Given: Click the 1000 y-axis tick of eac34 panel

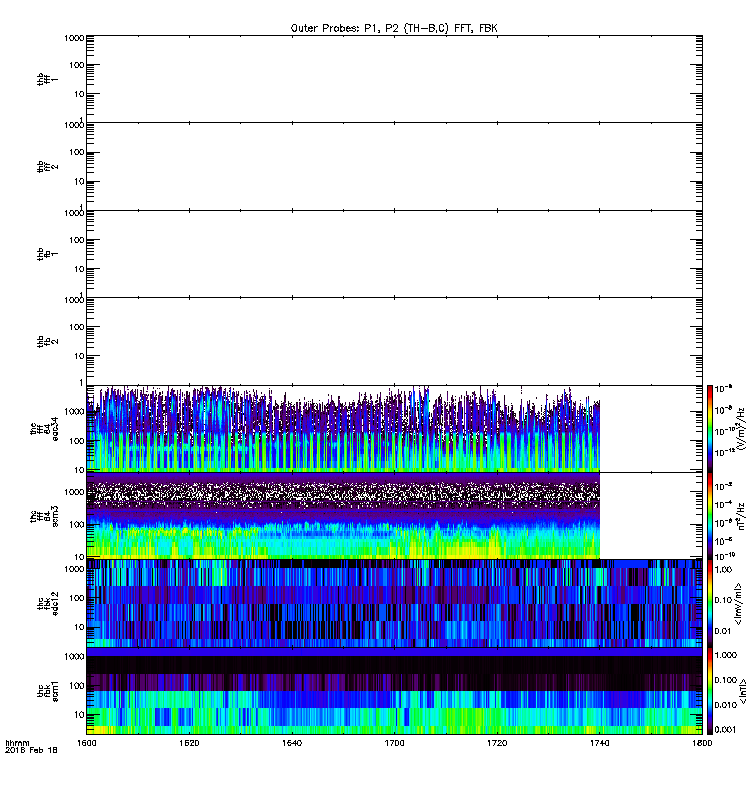Looking at the screenshot, I should pyautogui.click(x=76, y=411).
